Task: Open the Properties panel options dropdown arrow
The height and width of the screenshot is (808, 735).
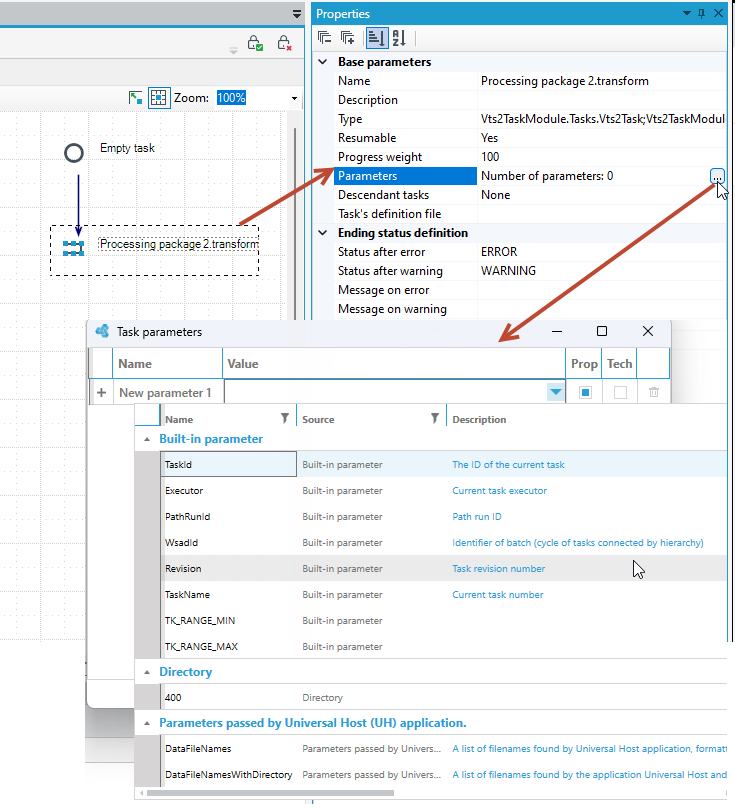Action: tap(687, 13)
